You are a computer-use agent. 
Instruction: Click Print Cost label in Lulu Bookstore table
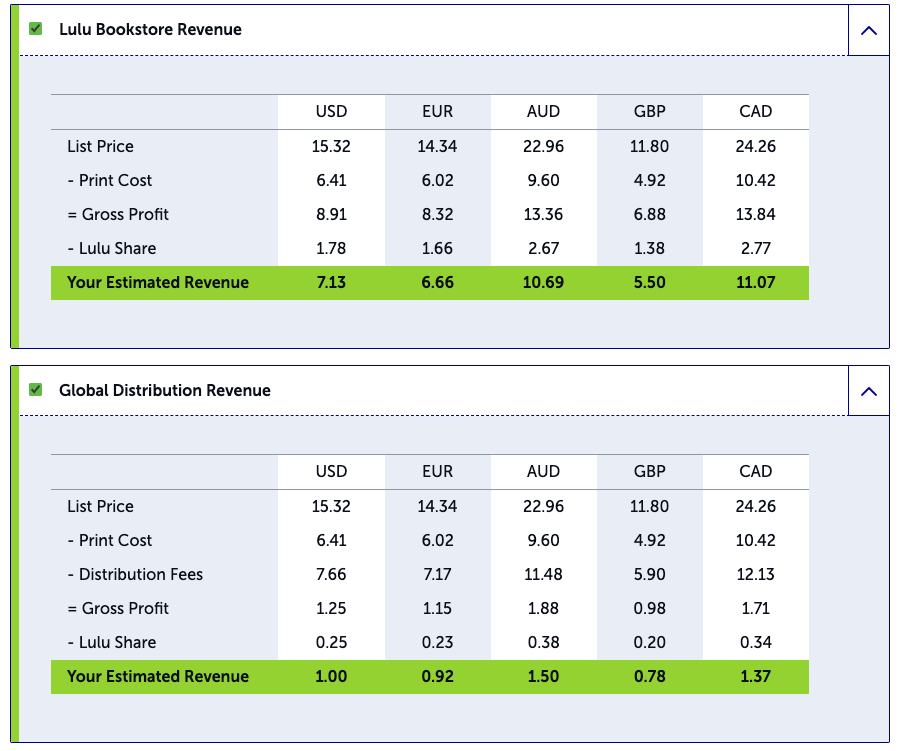click(109, 180)
